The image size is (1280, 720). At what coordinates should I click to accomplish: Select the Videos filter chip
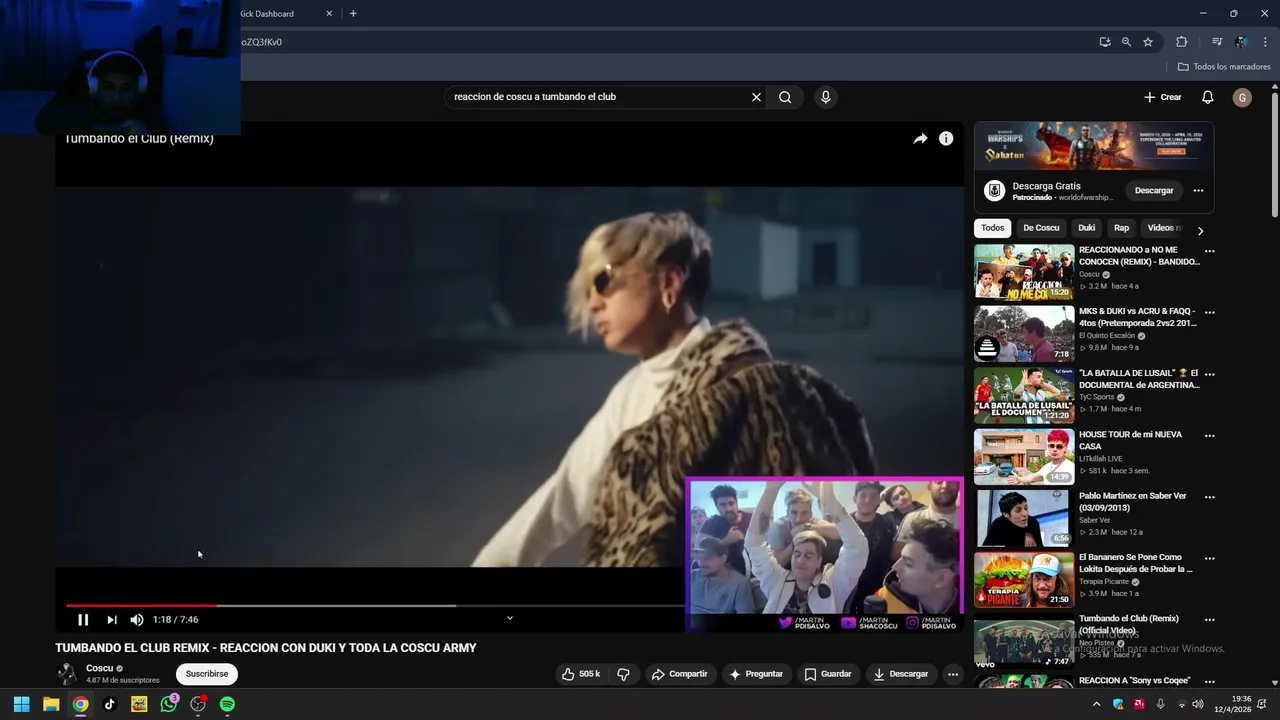(1165, 228)
